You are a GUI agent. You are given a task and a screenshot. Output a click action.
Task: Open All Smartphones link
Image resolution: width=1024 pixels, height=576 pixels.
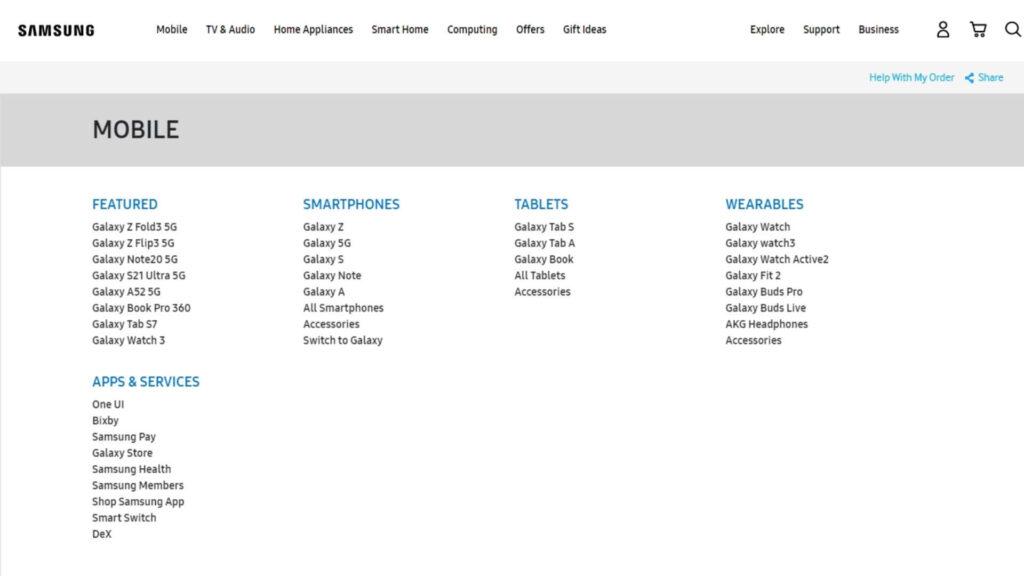pos(343,308)
